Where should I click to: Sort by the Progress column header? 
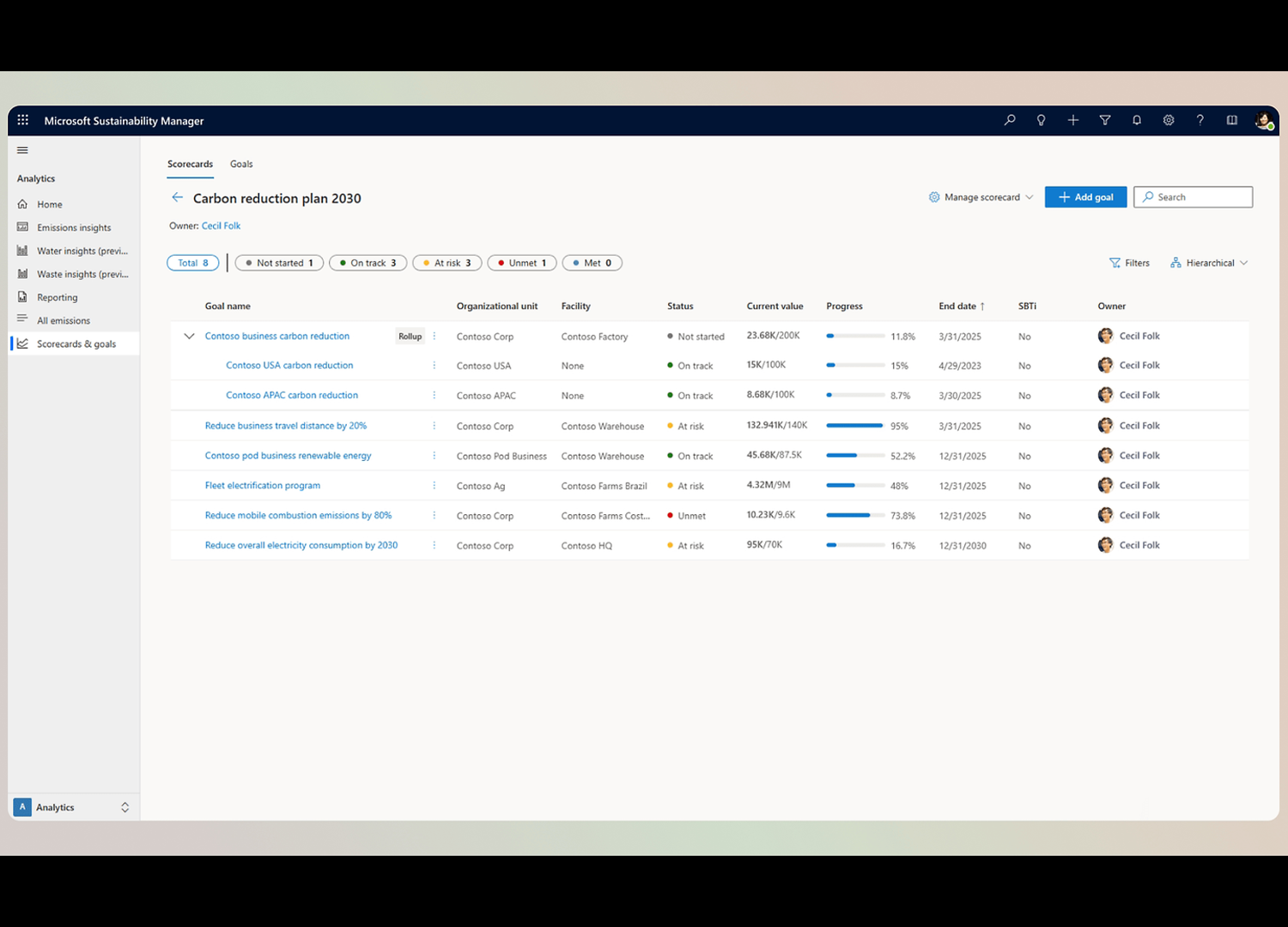pos(844,306)
